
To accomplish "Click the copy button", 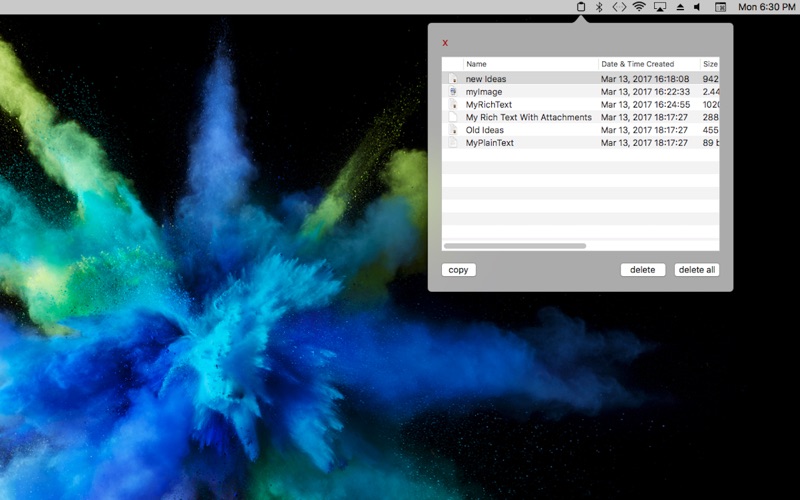I will (x=458, y=270).
